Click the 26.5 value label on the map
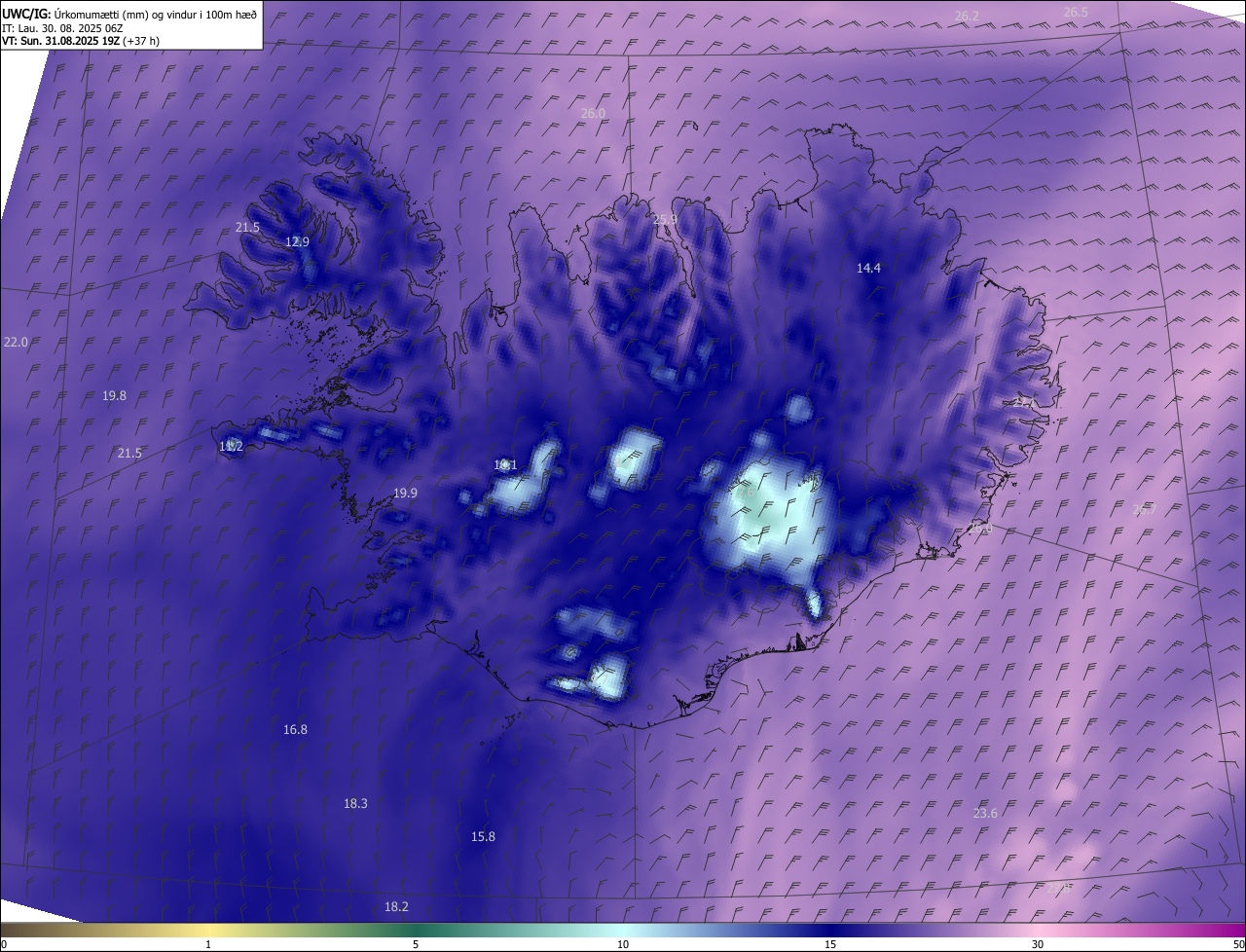Viewport: 1246px width, 952px height. (x=1076, y=13)
